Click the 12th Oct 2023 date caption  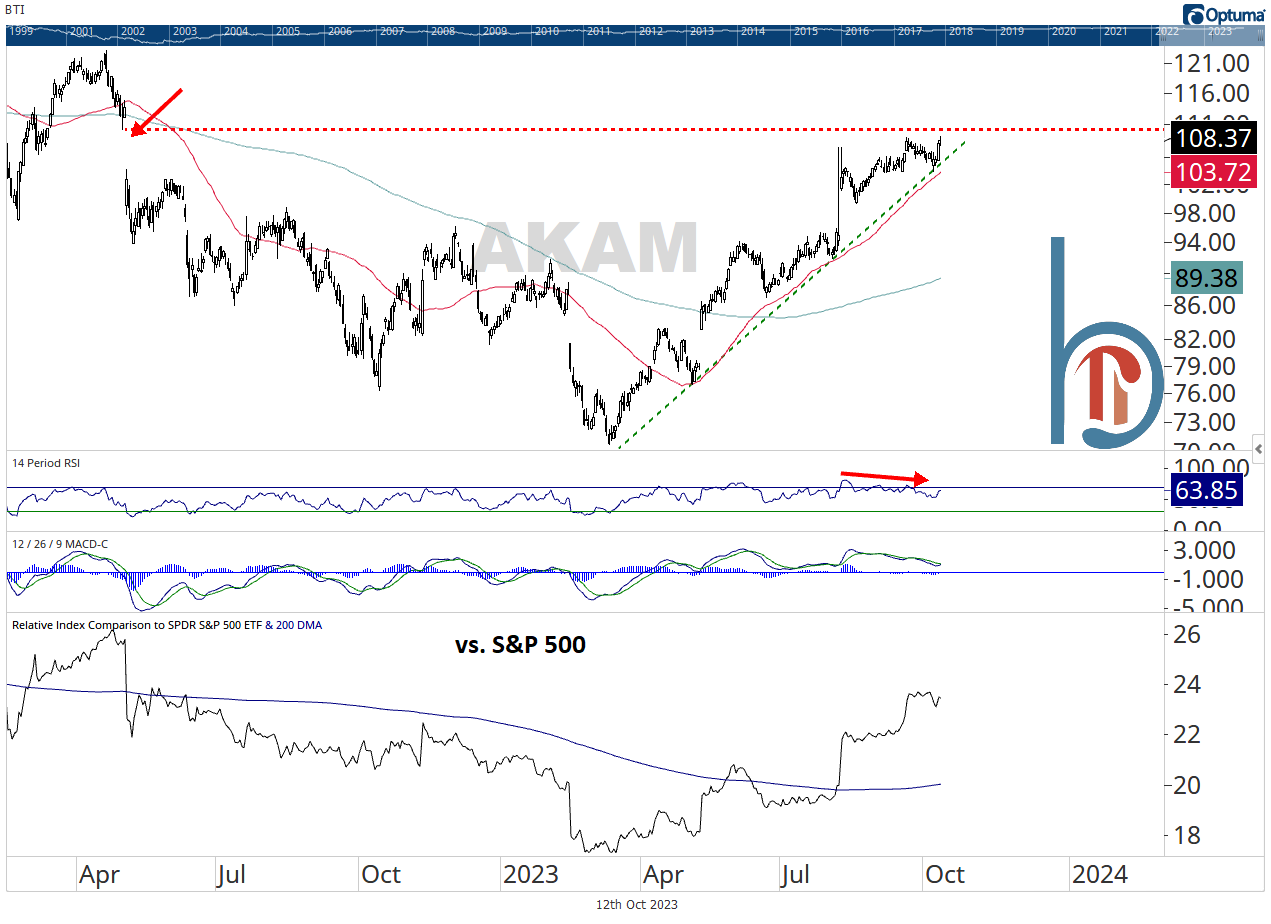636,905
